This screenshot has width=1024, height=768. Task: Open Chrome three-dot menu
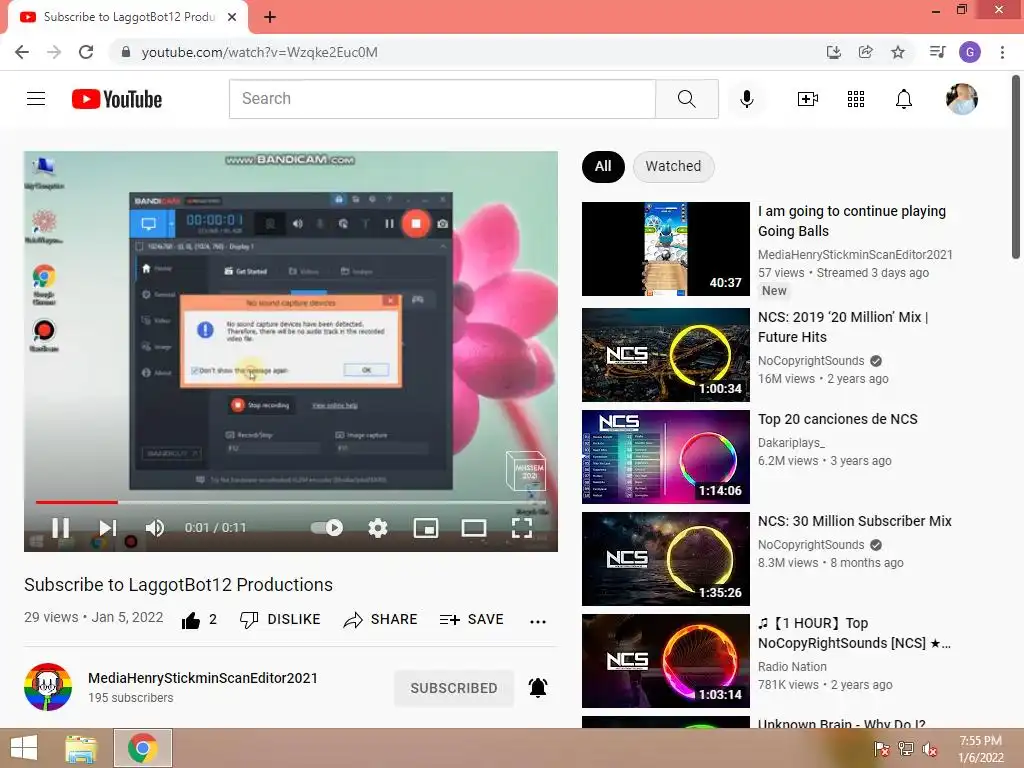(x=1002, y=52)
